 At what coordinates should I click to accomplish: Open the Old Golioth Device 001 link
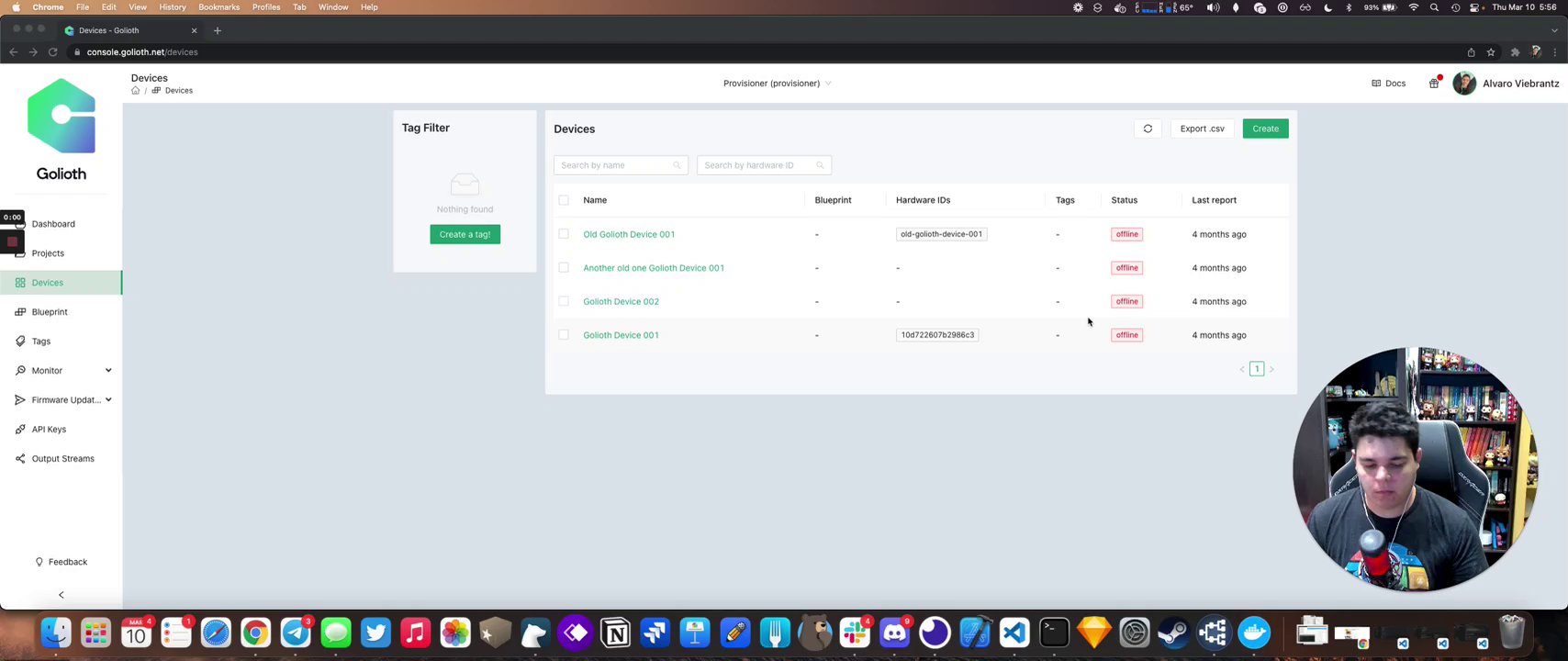[629, 234]
